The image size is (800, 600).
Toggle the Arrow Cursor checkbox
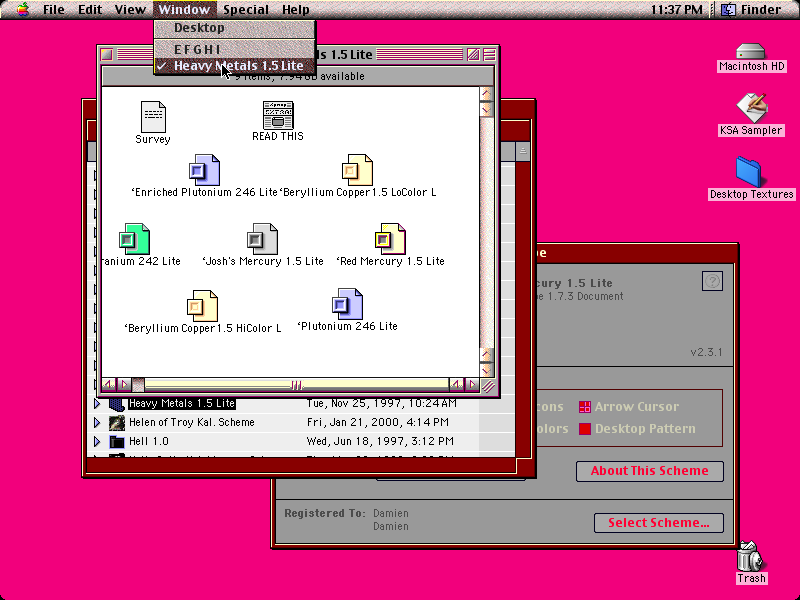click(585, 407)
